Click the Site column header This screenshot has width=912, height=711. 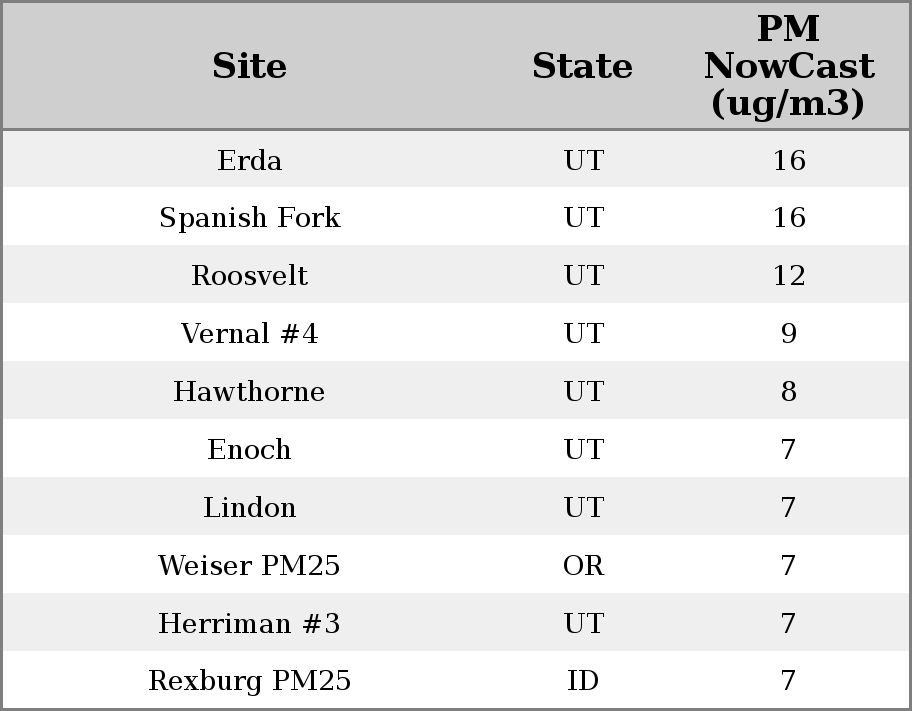(249, 66)
